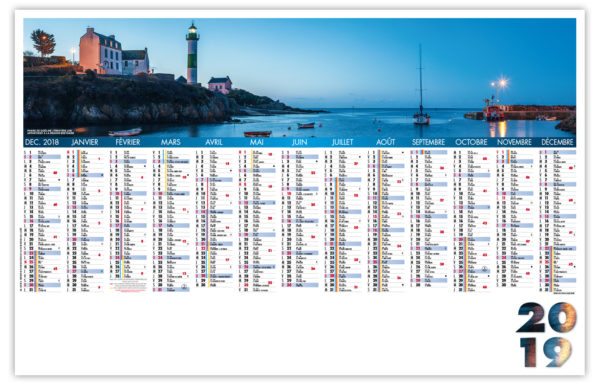Select the AOÛT month header
Viewport: 600px width, 385px height.
(x=385, y=142)
